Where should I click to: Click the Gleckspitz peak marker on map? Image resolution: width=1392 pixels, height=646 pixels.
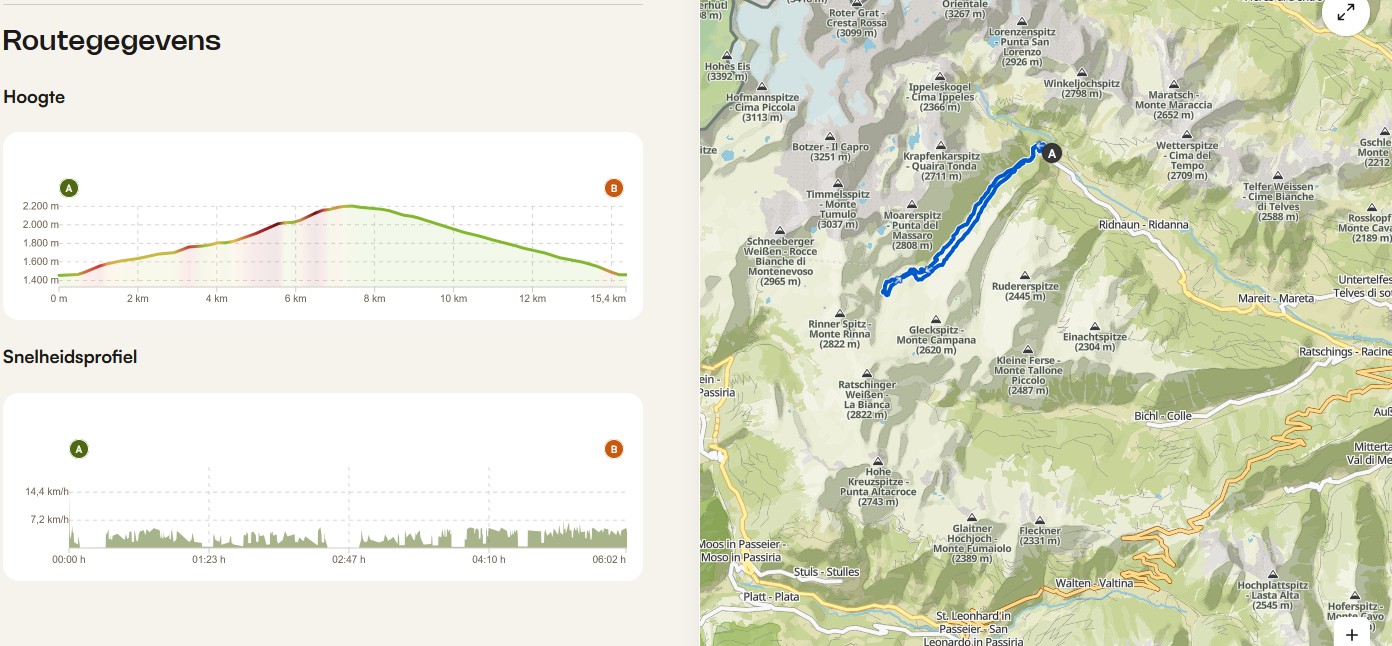click(x=935, y=319)
